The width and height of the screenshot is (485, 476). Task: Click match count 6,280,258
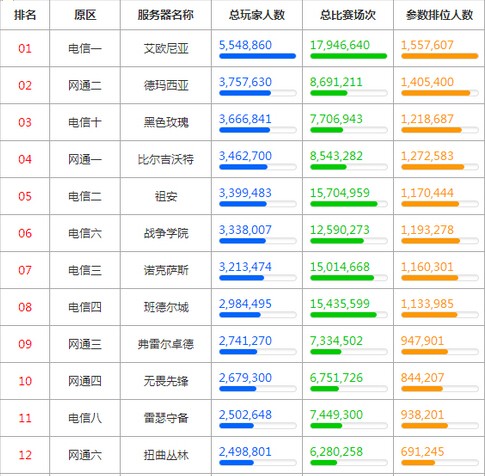[336, 452]
